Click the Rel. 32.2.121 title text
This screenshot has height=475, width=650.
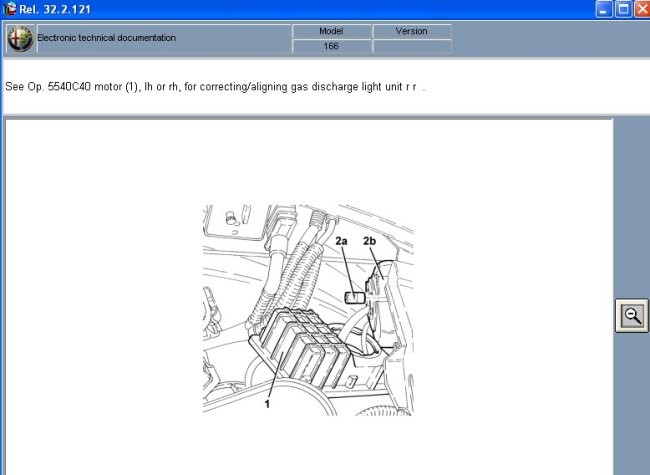point(55,9)
